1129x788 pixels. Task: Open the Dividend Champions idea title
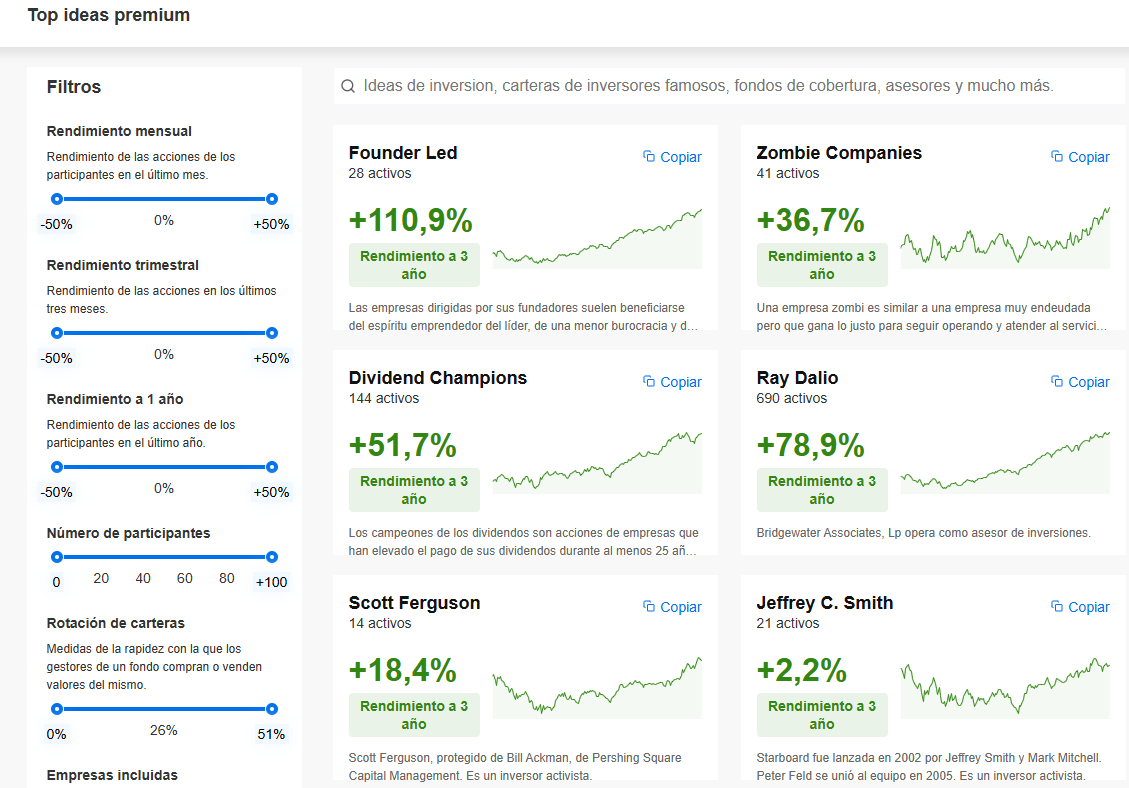438,378
